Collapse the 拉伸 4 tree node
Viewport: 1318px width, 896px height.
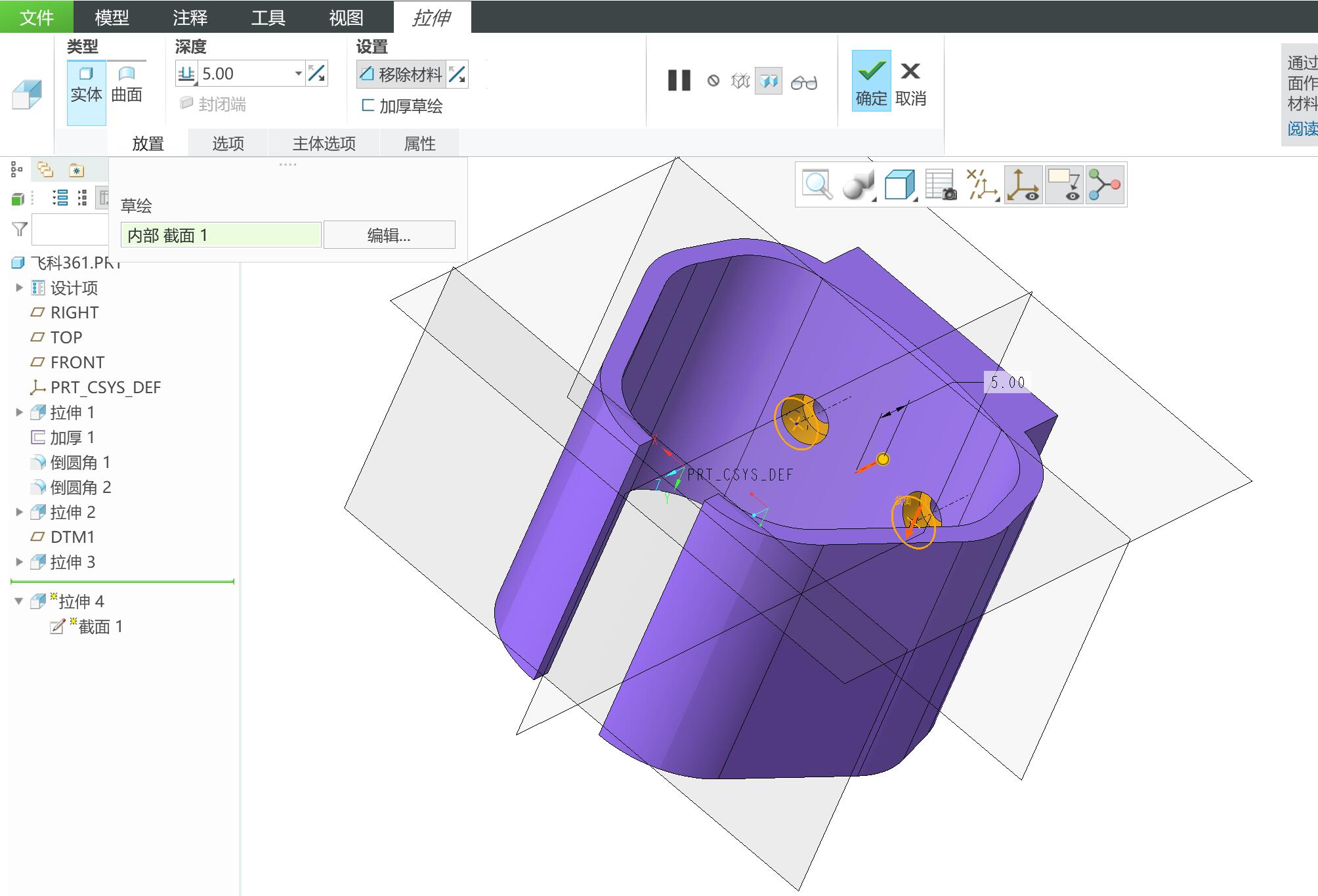[19, 601]
